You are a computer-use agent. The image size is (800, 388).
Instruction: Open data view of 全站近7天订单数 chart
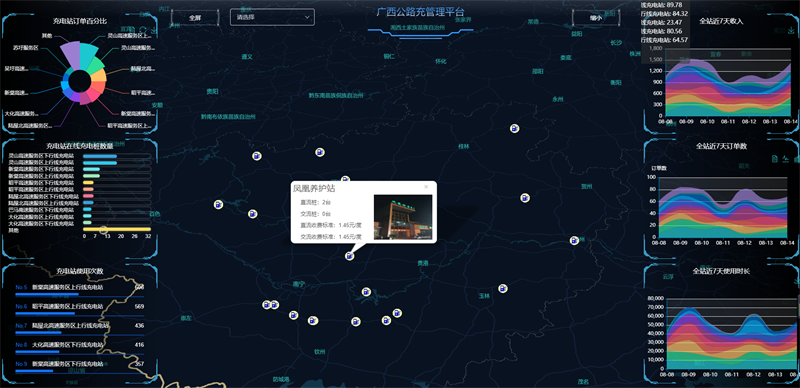[x=776, y=159]
